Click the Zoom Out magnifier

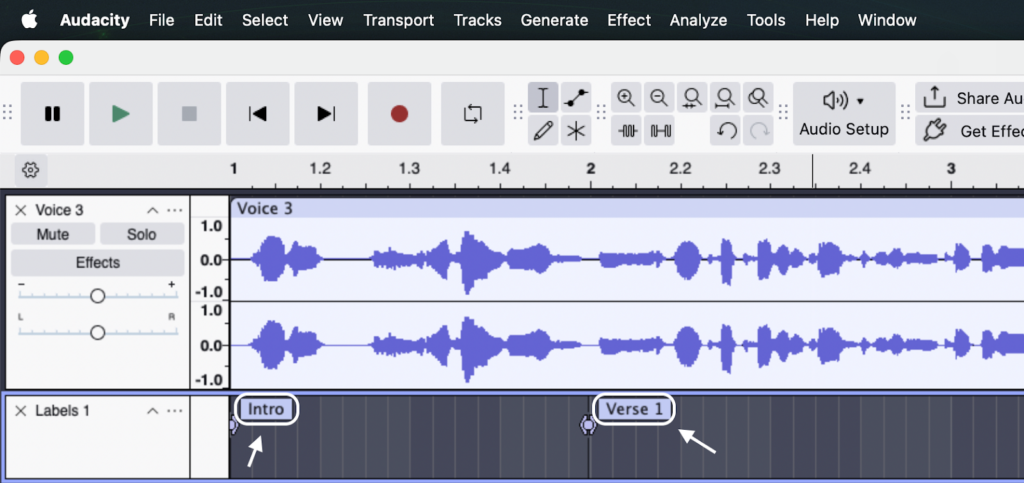point(659,98)
